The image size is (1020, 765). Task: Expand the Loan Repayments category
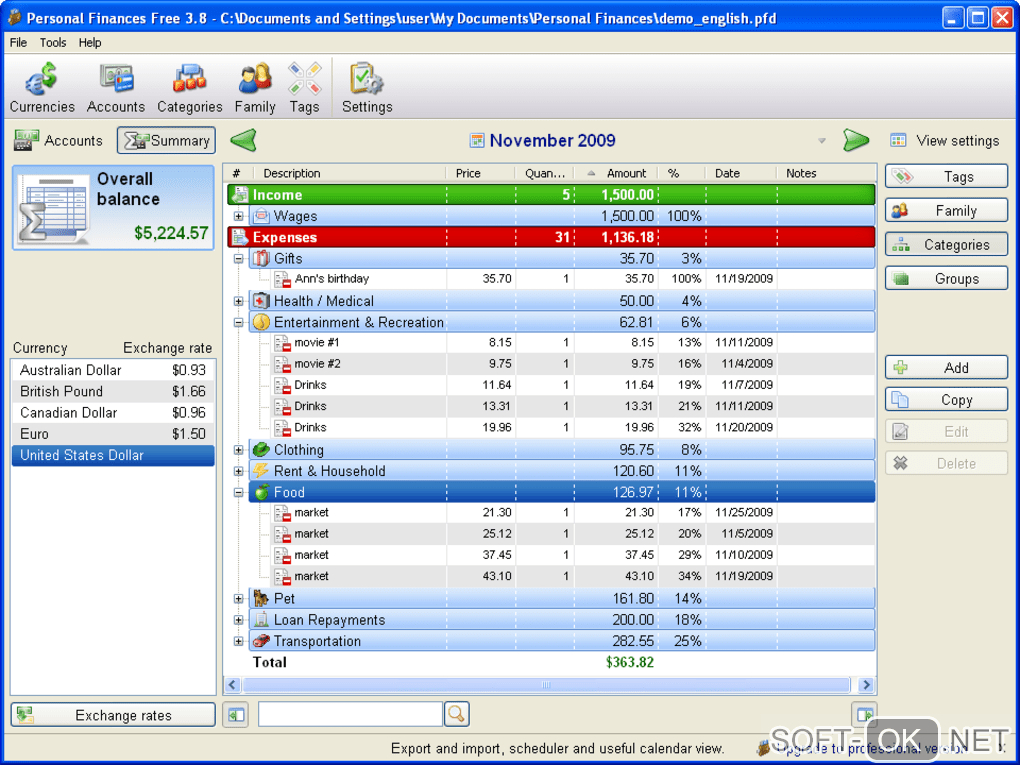pos(239,620)
